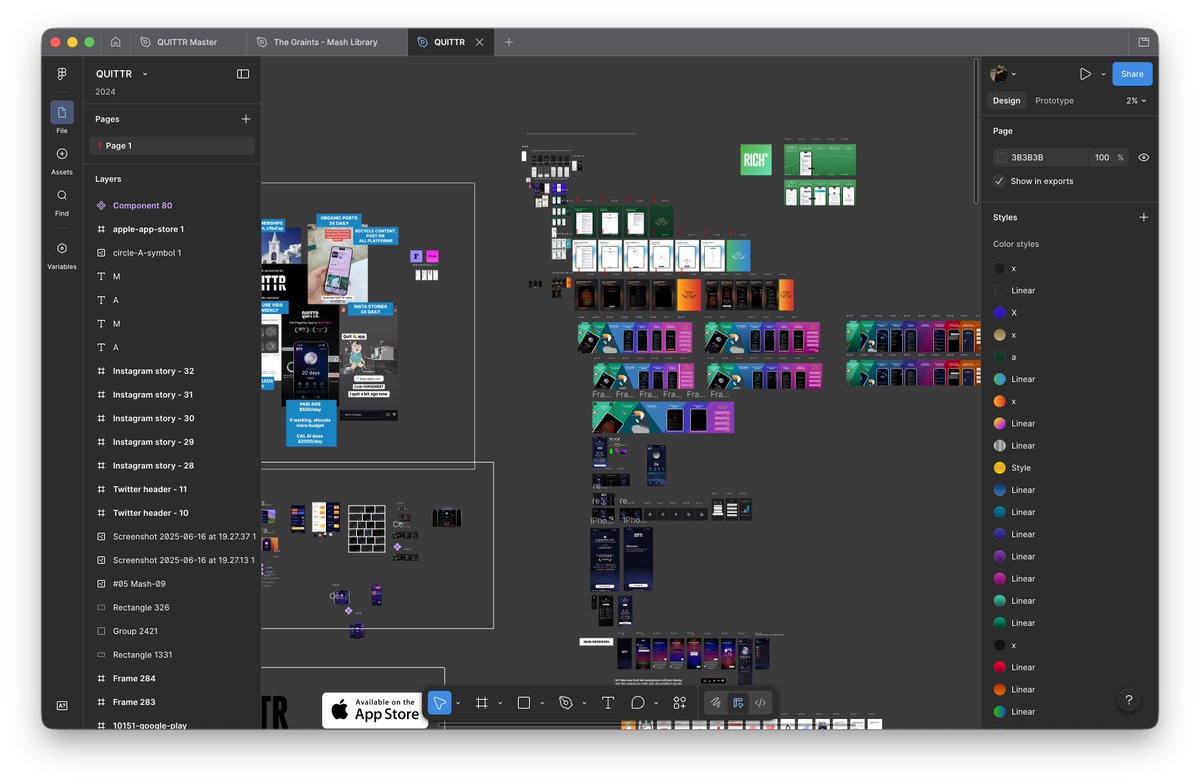Open the 2% zoom level dropdown

(x=1136, y=101)
